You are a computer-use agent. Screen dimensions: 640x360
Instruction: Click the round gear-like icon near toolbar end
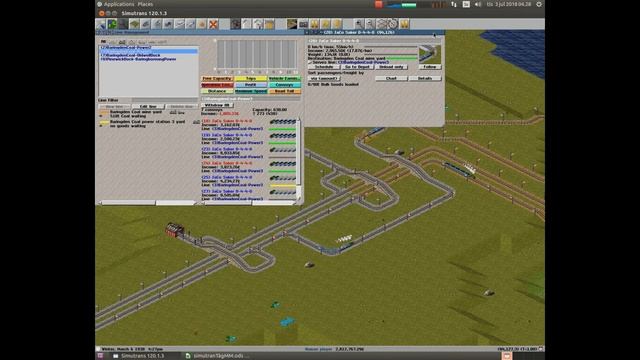[392, 24]
